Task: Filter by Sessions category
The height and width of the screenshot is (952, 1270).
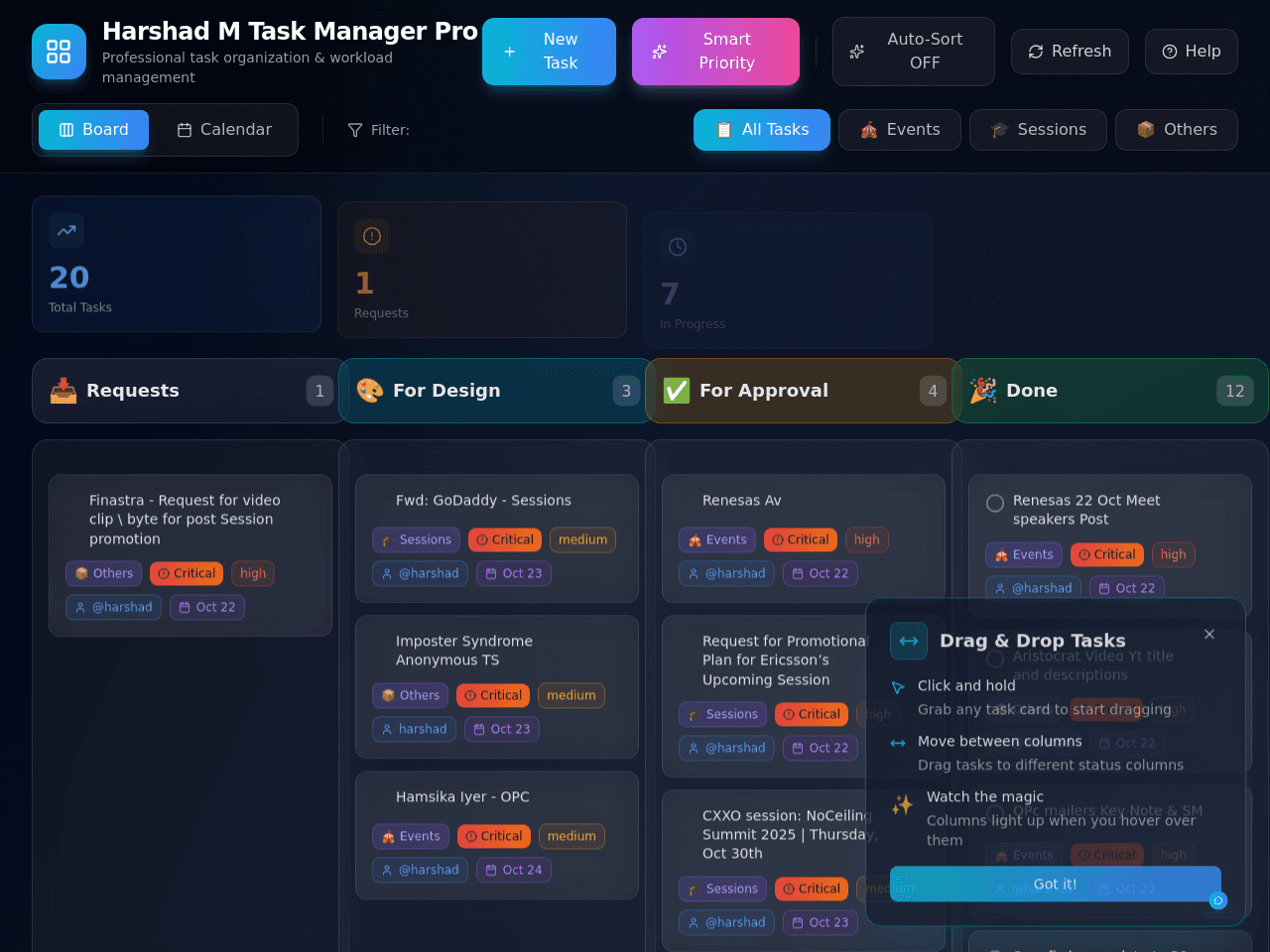Action: [x=1038, y=130]
